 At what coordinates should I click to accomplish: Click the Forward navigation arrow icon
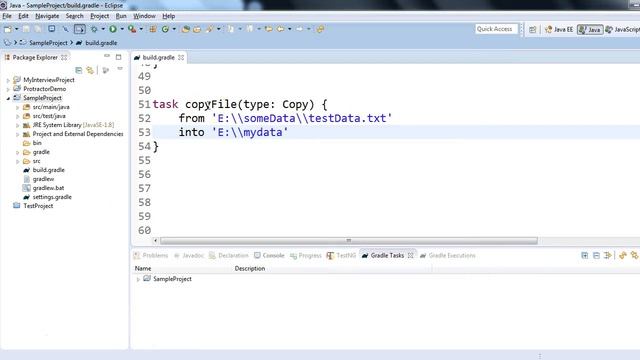[300, 29]
